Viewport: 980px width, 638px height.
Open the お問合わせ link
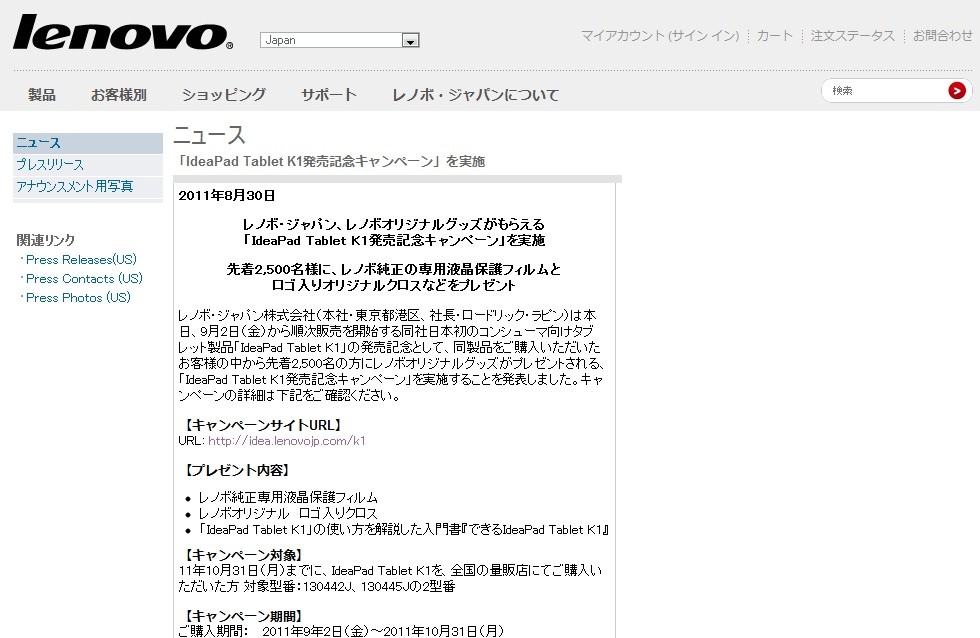pyautogui.click(x=942, y=36)
